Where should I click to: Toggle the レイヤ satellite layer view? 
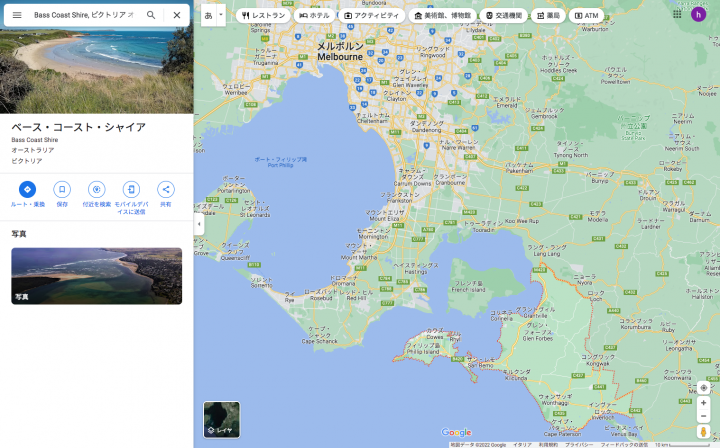[221, 419]
